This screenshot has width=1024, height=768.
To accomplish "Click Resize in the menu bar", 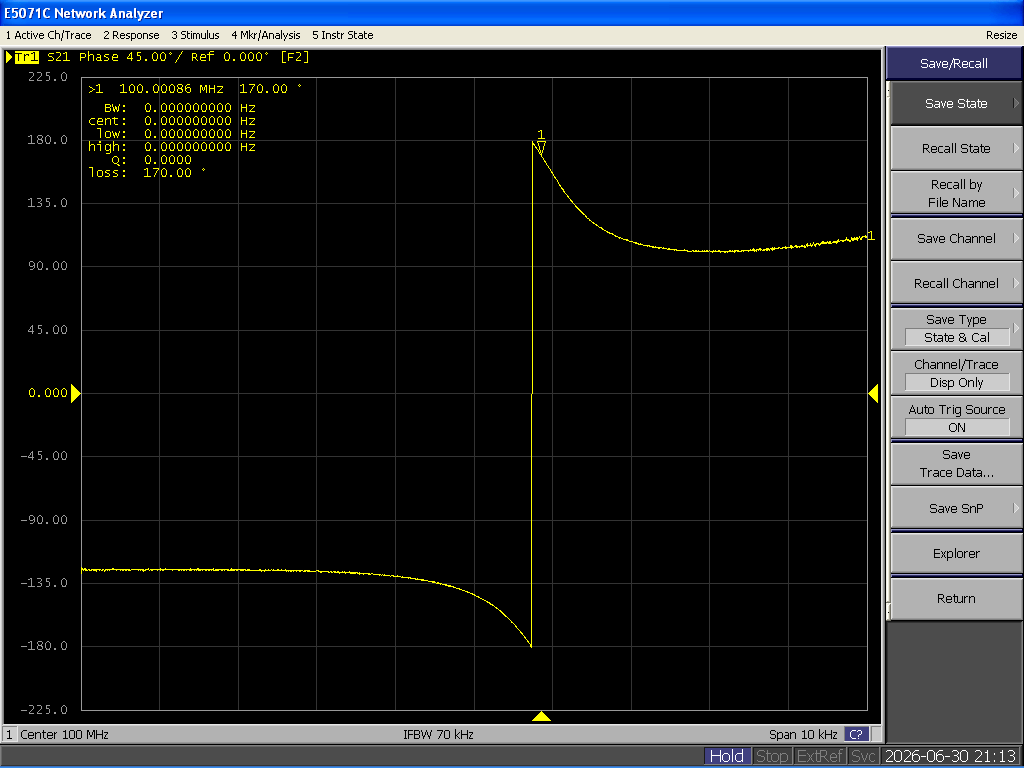I will click(1001, 35).
